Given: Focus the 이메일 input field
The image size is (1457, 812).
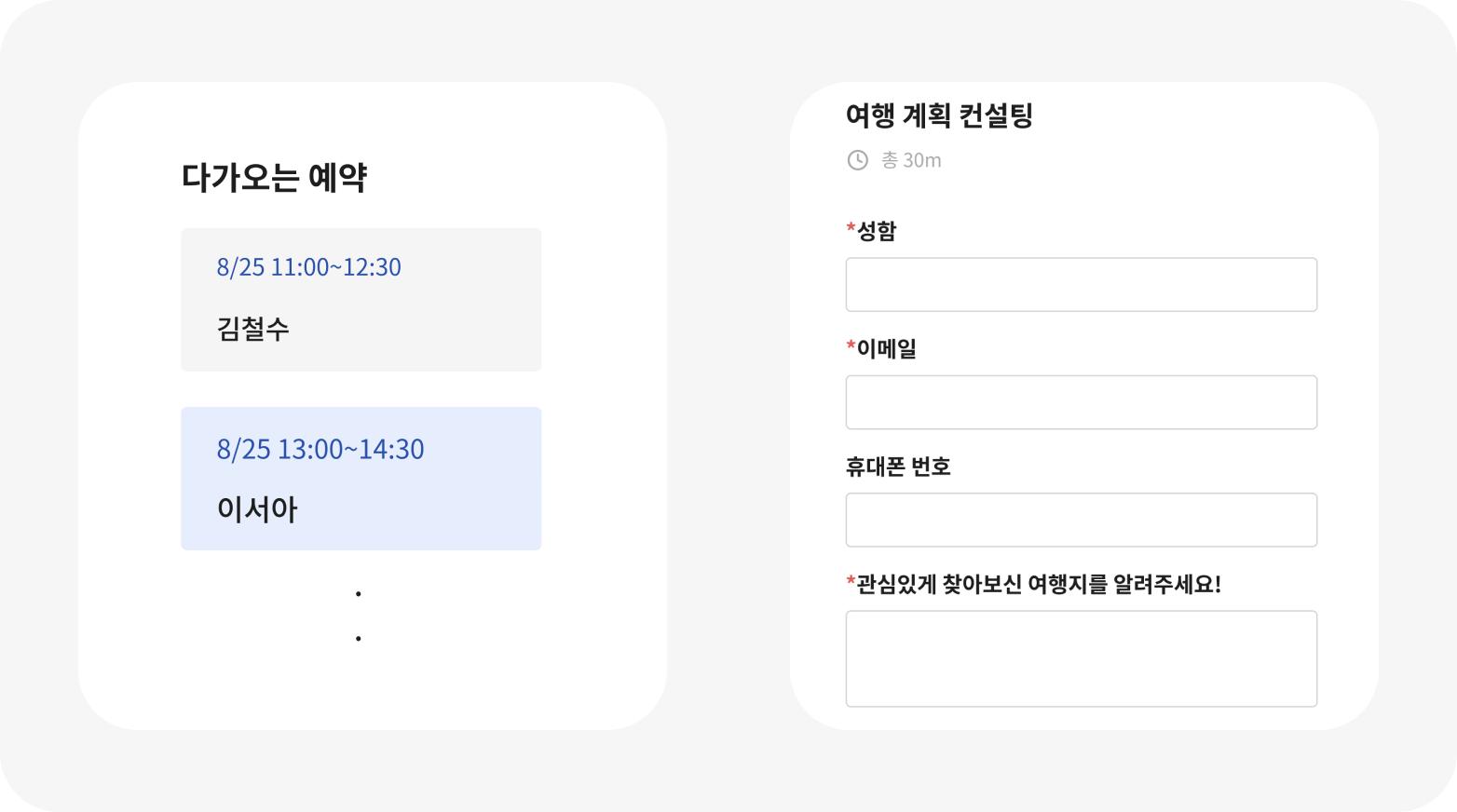Looking at the screenshot, I should 1081,402.
